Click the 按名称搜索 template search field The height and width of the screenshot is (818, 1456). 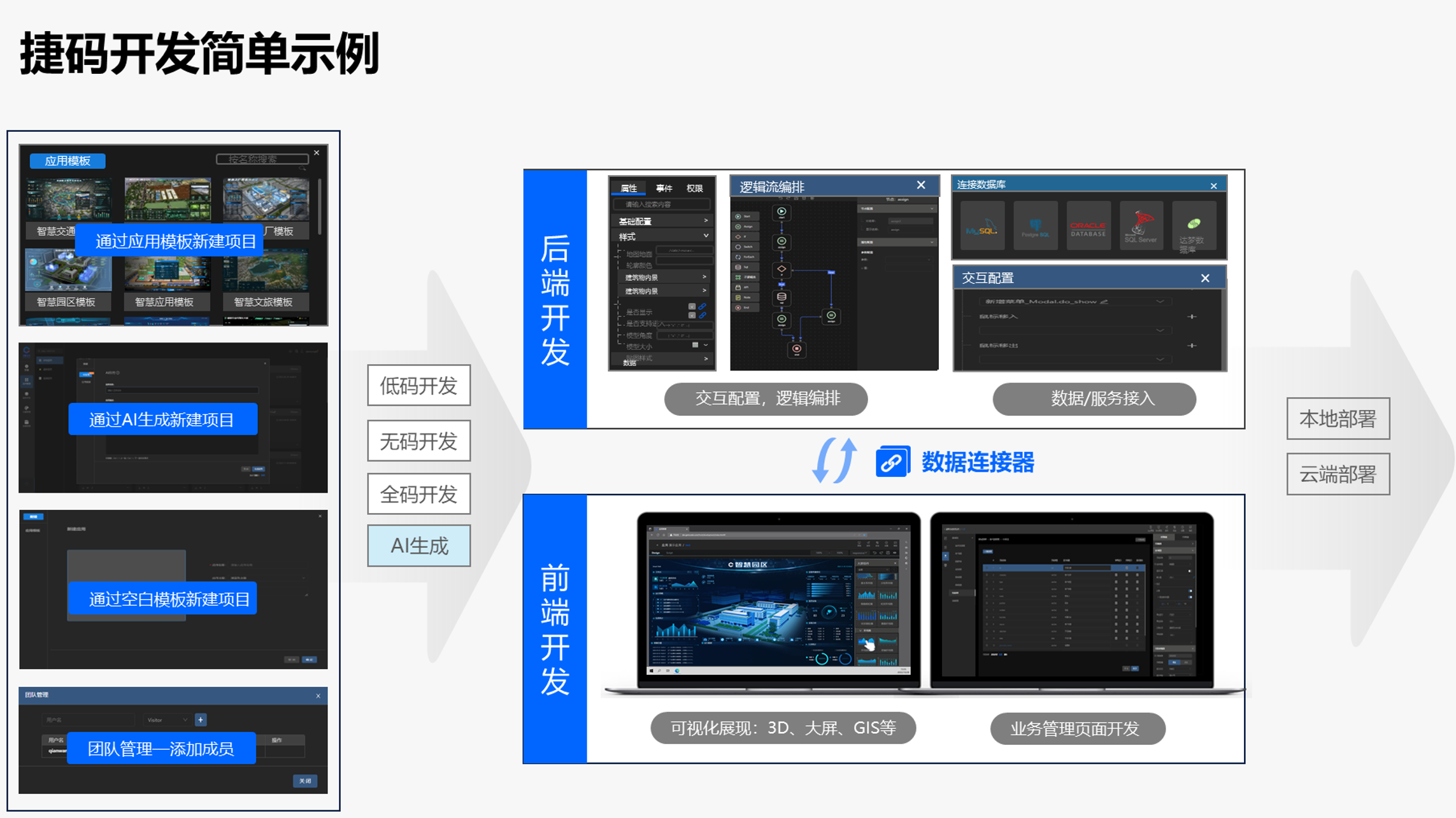262,159
